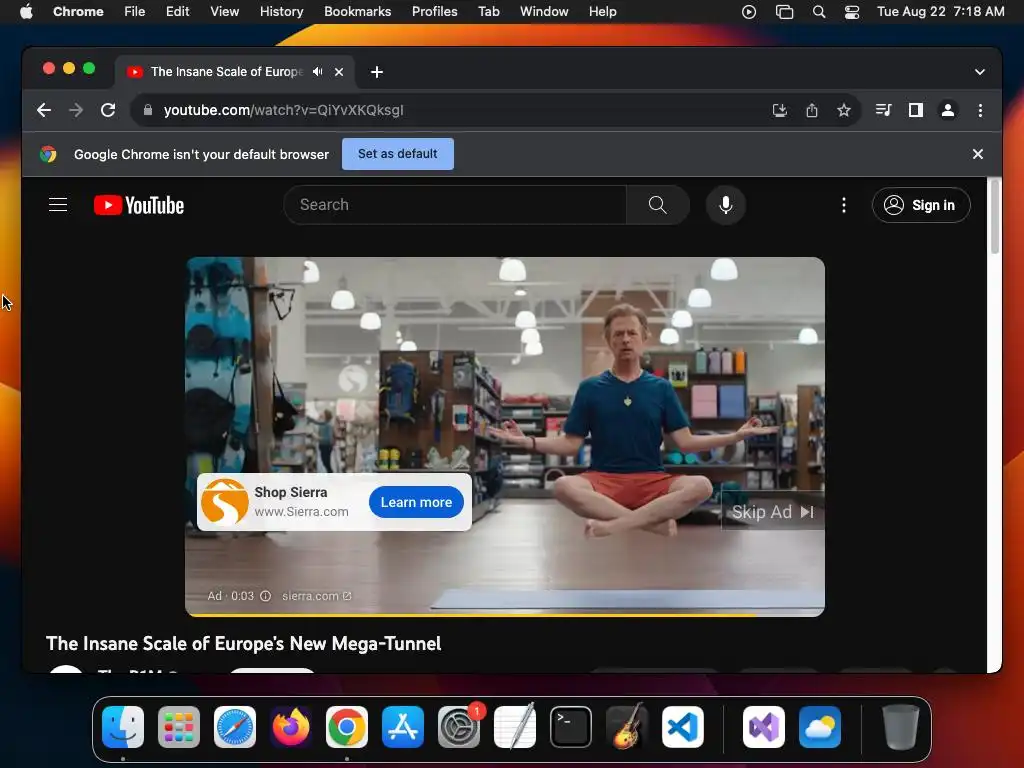1024x768 pixels.
Task: Bookmark this page with the star icon
Action: 844,110
